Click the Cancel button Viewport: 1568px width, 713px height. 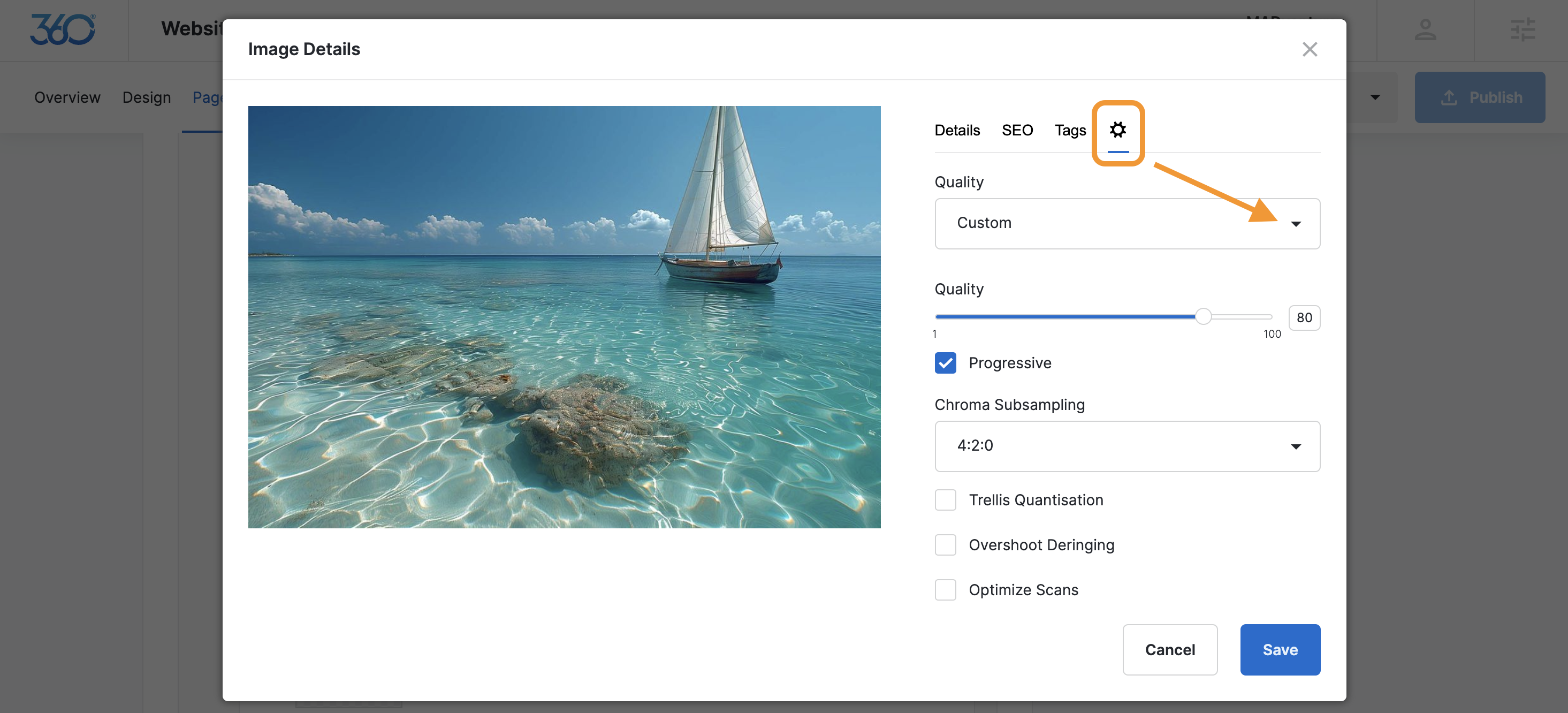click(x=1169, y=650)
